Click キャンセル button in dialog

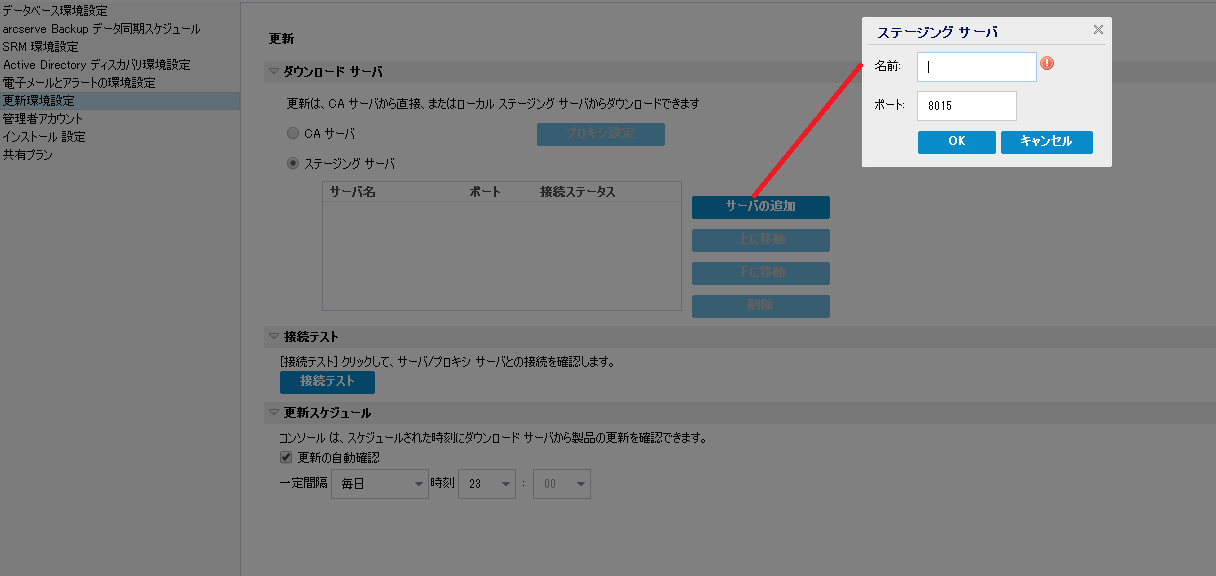pos(1047,142)
